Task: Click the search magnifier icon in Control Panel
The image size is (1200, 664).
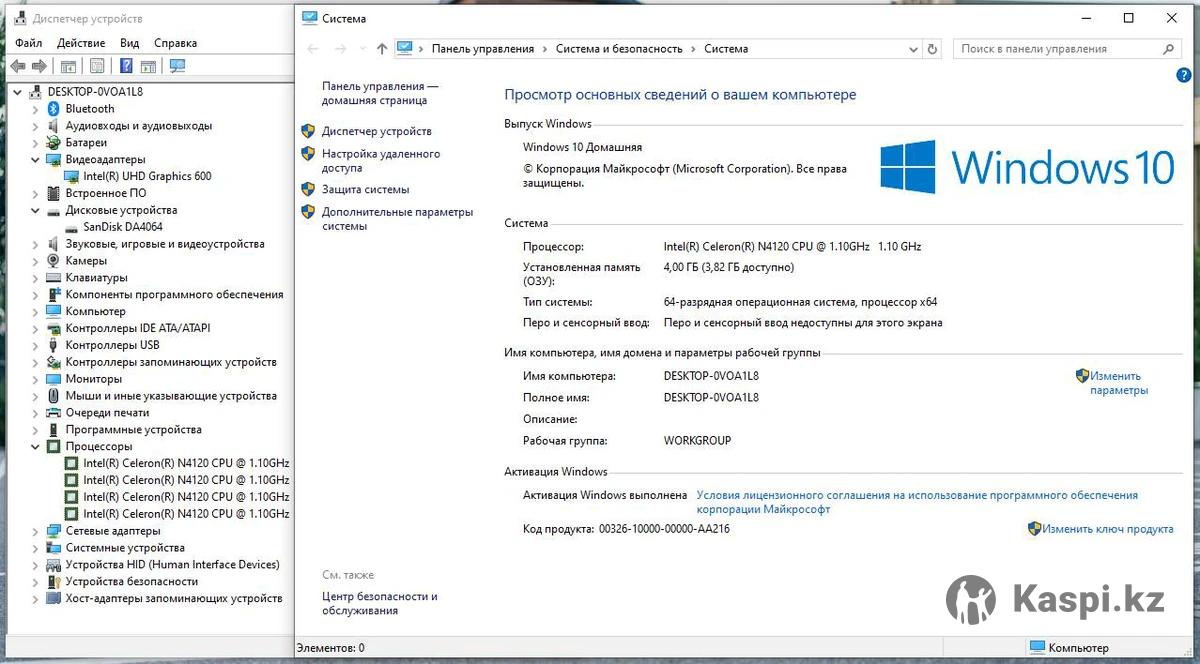Action: (x=1168, y=49)
